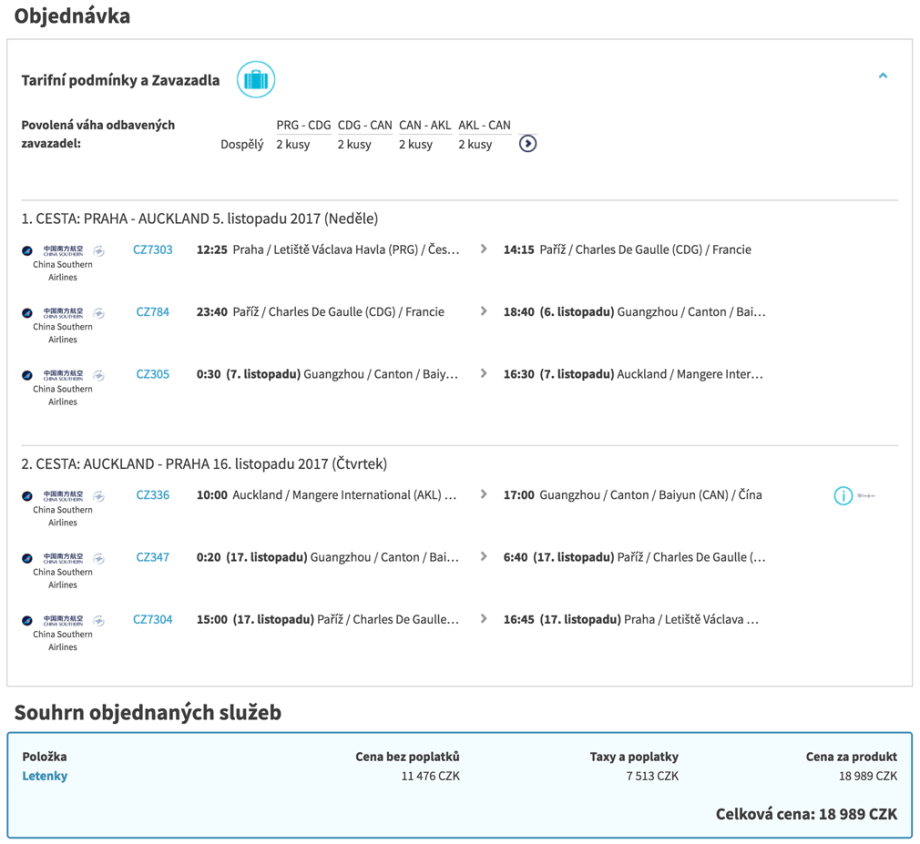Image resolution: width=920 pixels, height=844 pixels.
Task: Click the CZ347 flight number
Action: point(153,557)
